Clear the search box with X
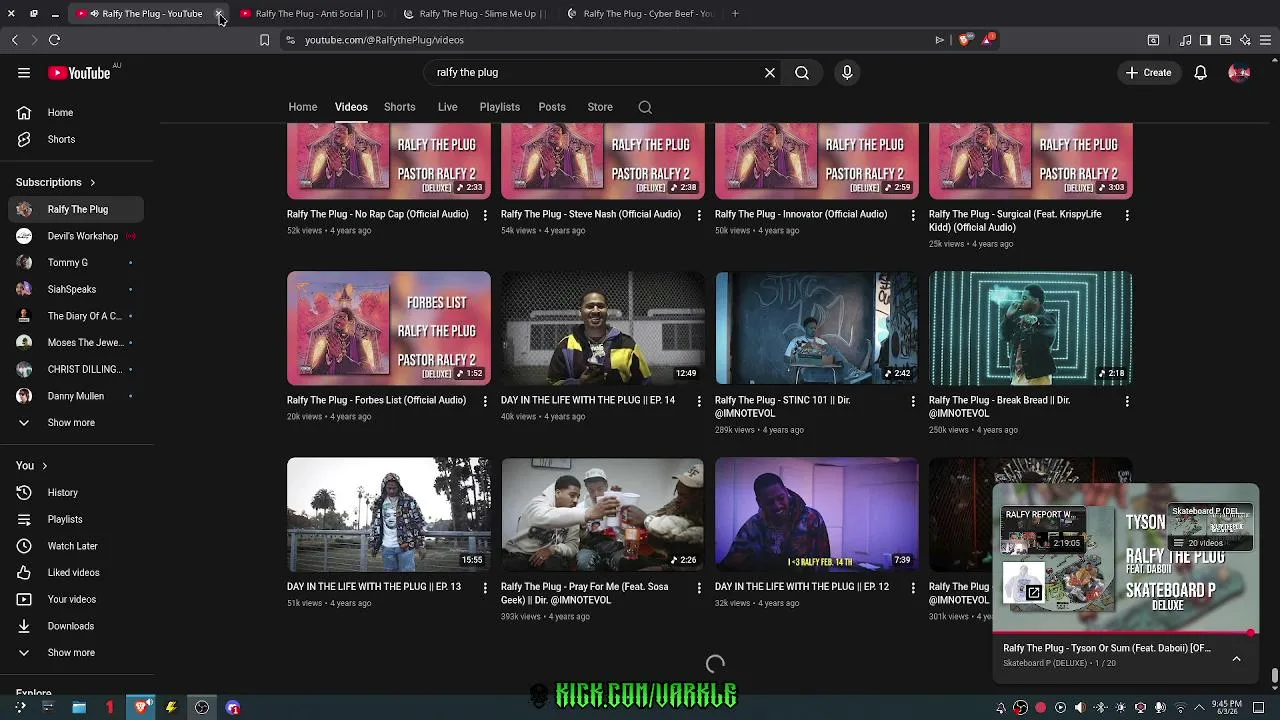The width and height of the screenshot is (1280, 720). [770, 72]
